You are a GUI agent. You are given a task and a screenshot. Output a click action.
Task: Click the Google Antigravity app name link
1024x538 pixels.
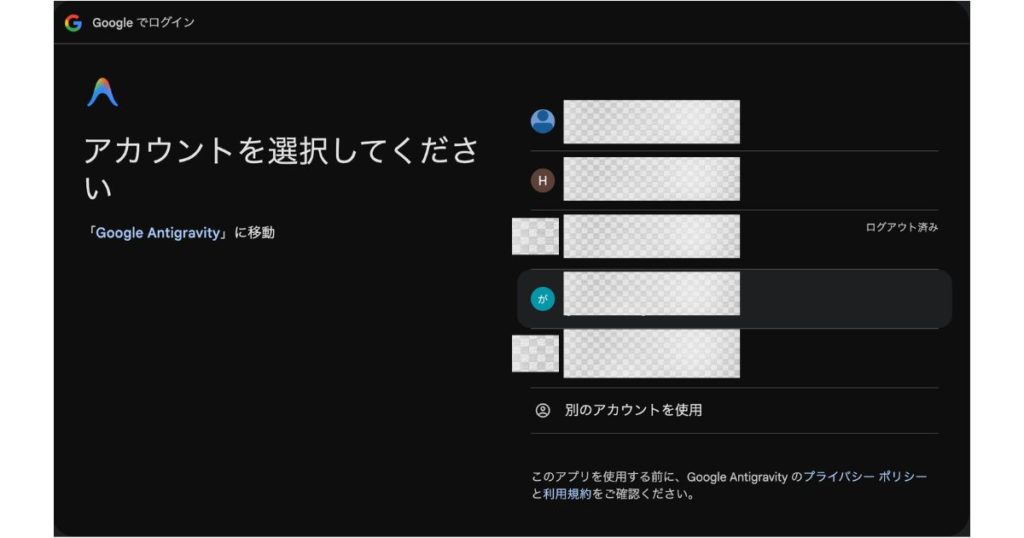point(157,233)
